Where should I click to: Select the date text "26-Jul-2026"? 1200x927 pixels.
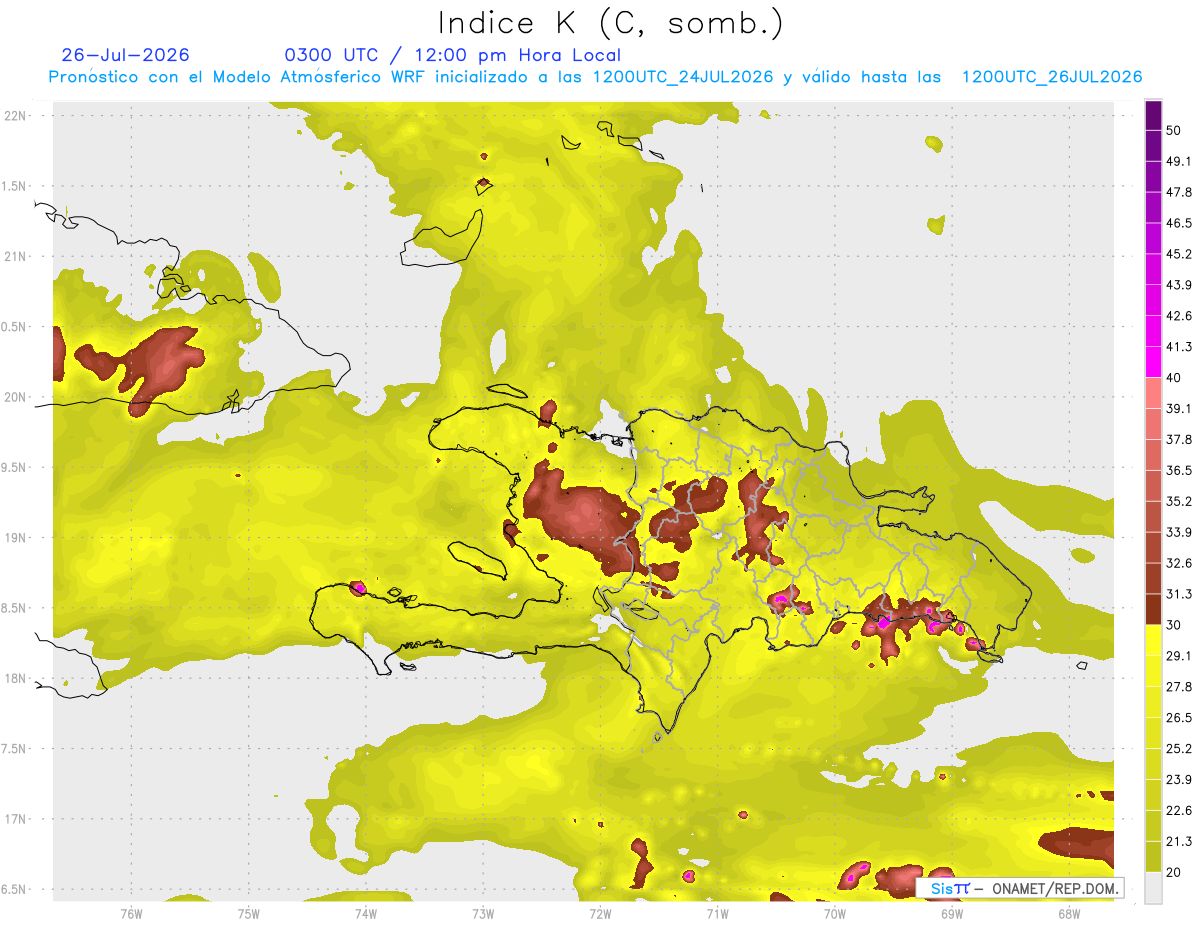click(126, 55)
